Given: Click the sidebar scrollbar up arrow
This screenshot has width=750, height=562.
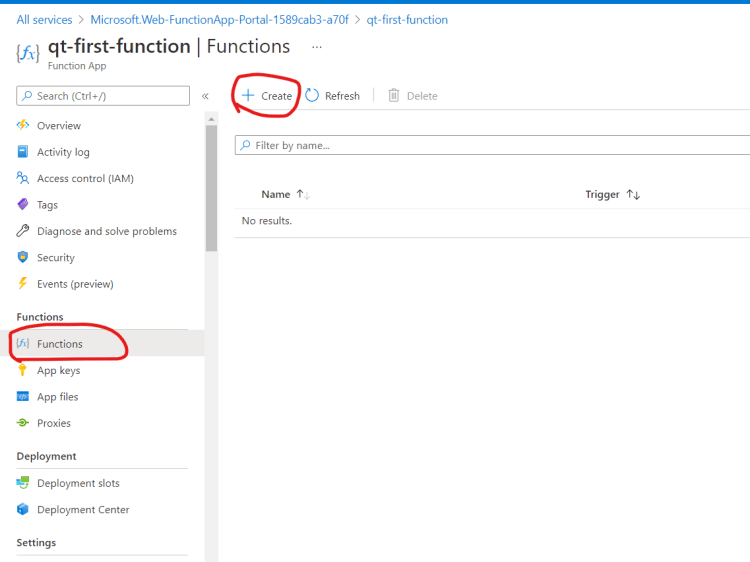Looking at the screenshot, I should (x=211, y=119).
